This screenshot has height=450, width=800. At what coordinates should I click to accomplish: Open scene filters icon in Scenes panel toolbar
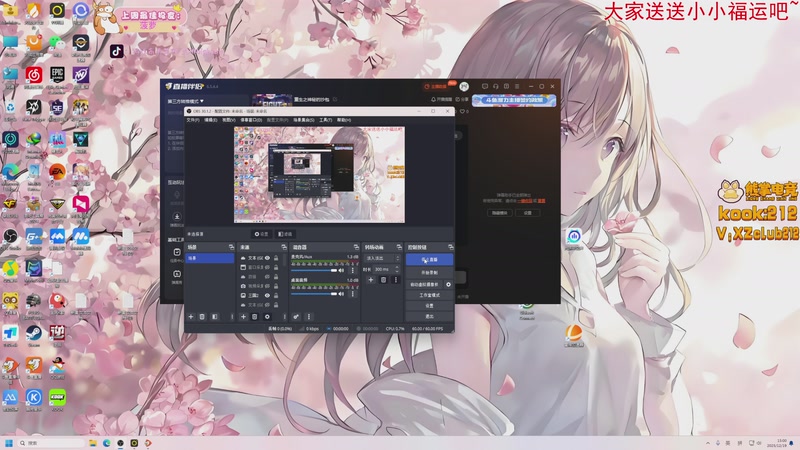click(215, 317)
